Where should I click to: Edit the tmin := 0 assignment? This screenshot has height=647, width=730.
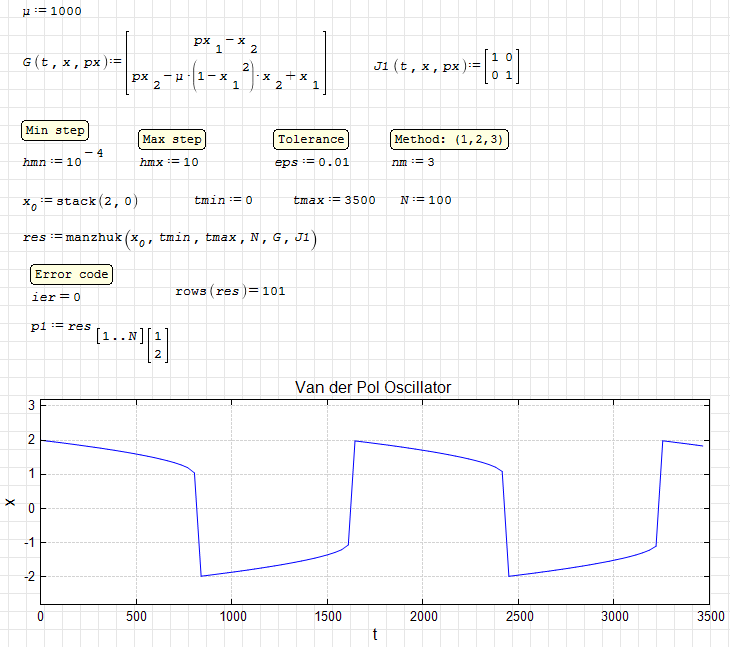[x=223, y=200]
